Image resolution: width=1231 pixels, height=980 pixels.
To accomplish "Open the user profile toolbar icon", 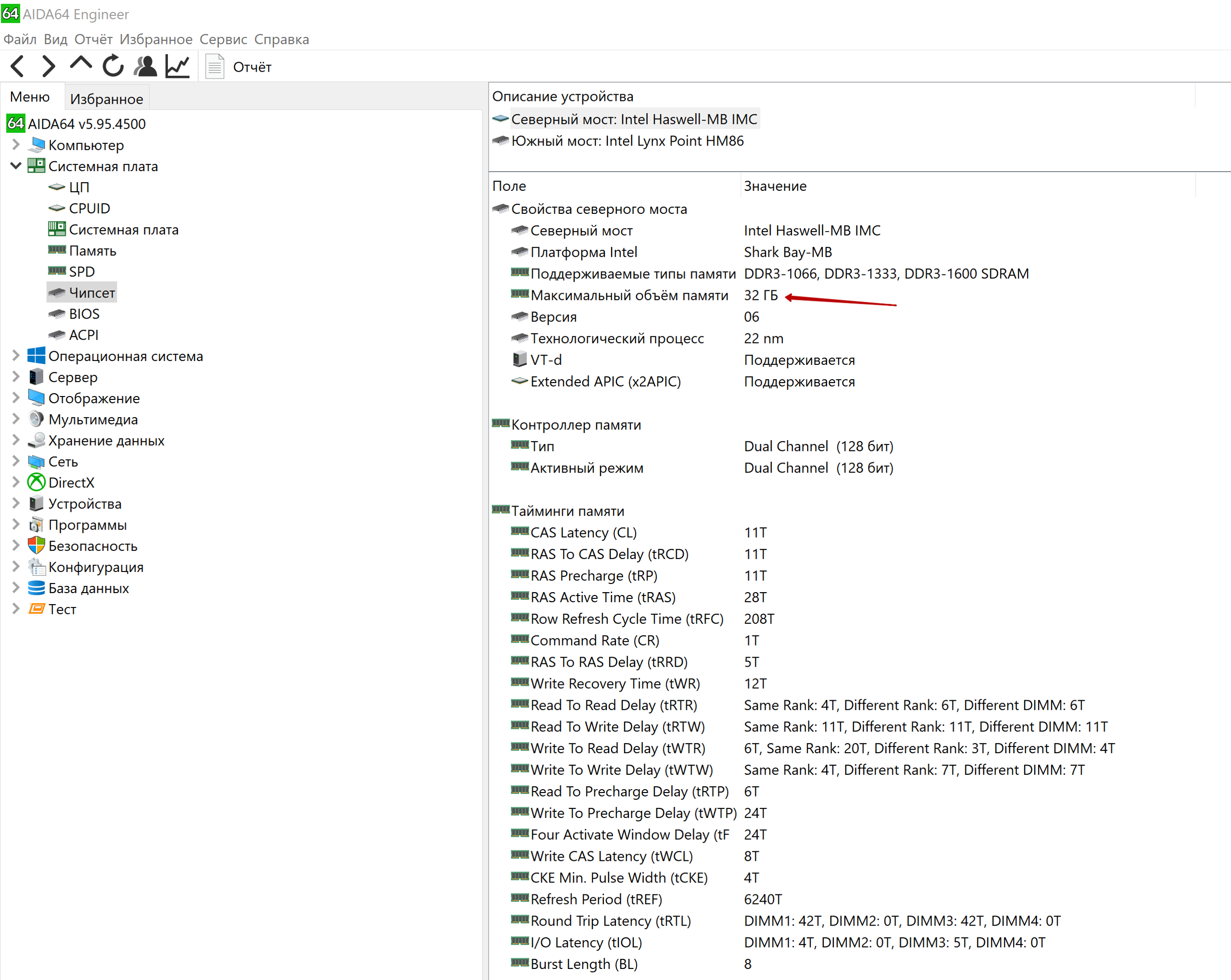I will (x=145, y=66).
